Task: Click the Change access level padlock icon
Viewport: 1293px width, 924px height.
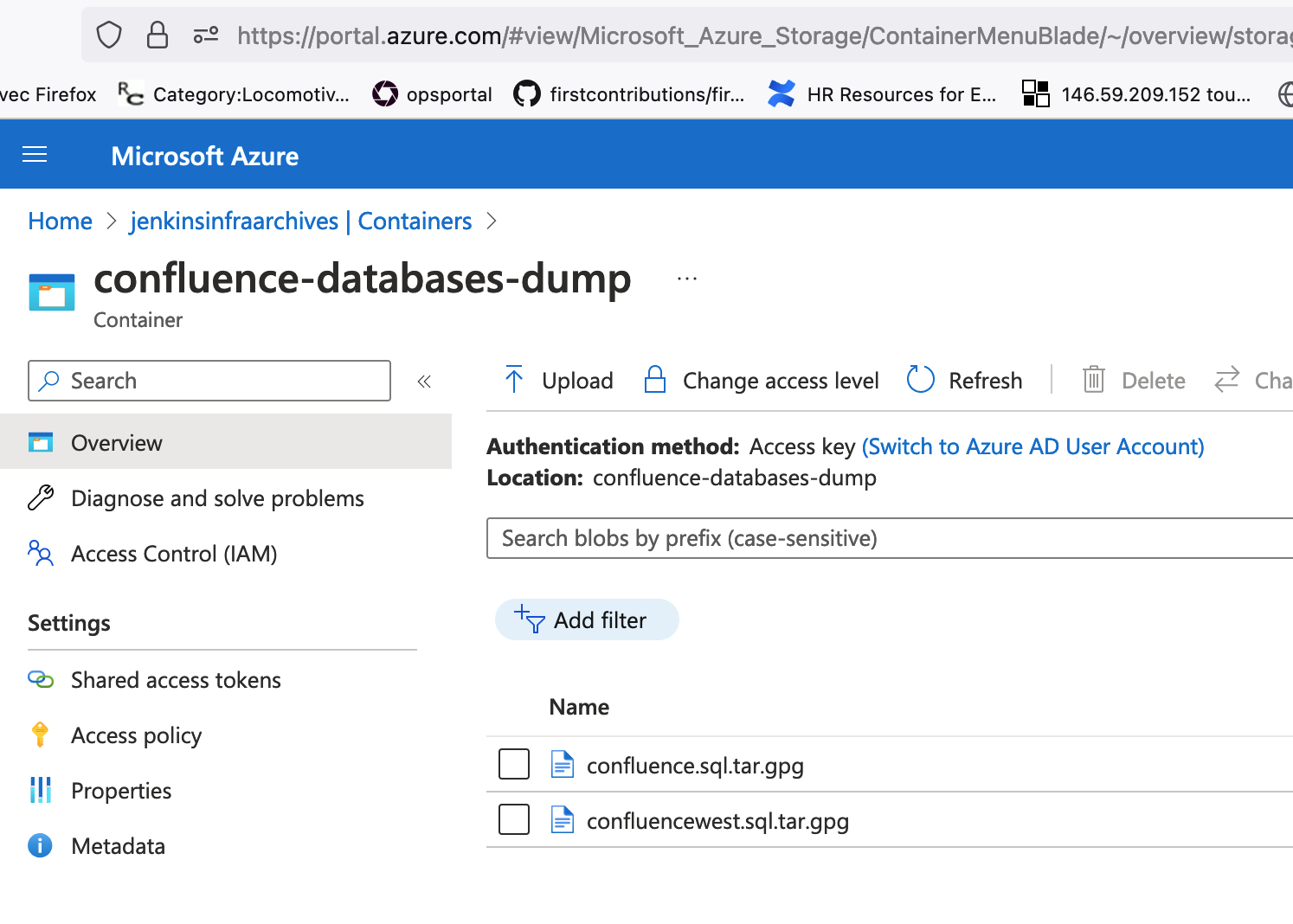Action: click(655, 379)
